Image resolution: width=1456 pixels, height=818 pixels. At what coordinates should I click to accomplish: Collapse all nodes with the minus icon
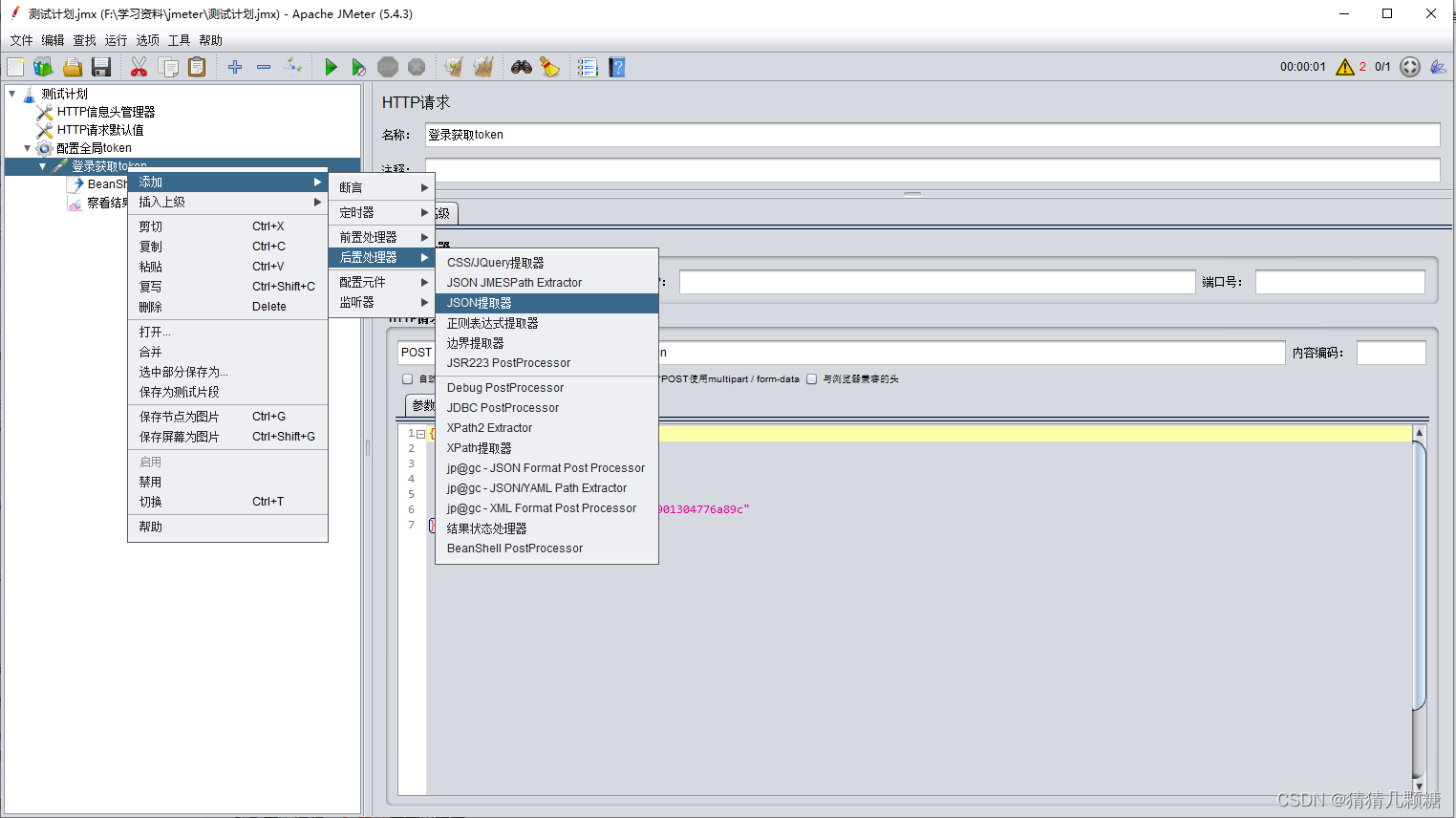pos(264,67)
